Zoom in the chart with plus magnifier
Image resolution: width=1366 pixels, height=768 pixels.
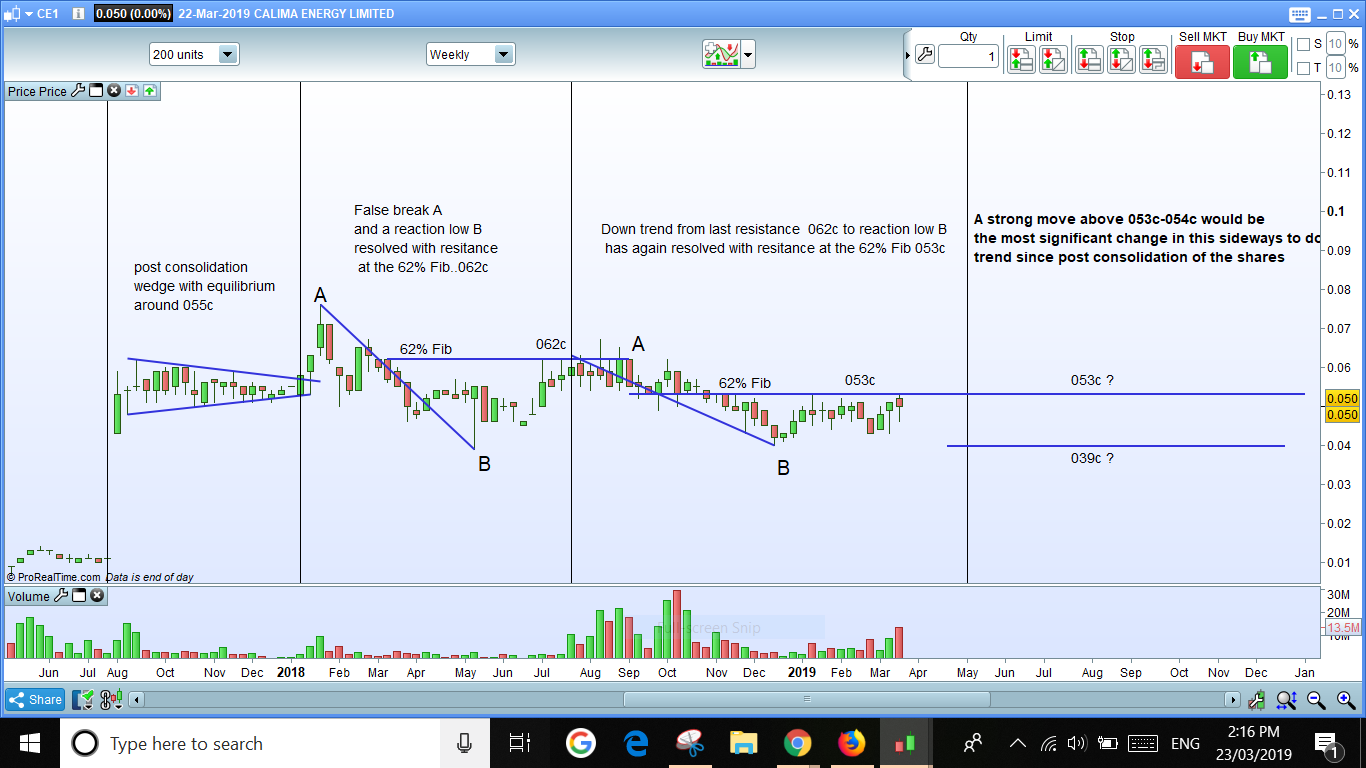coord(1346,700)
